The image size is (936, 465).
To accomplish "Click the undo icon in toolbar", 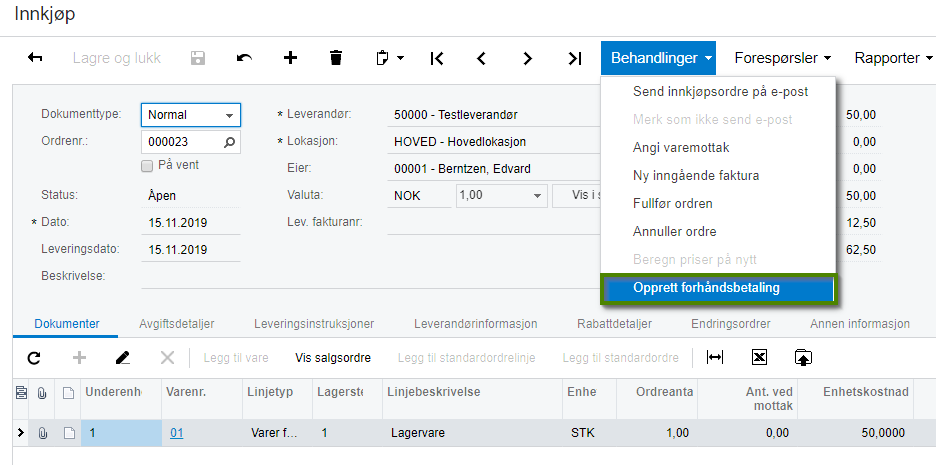I will tap(244, 58).
